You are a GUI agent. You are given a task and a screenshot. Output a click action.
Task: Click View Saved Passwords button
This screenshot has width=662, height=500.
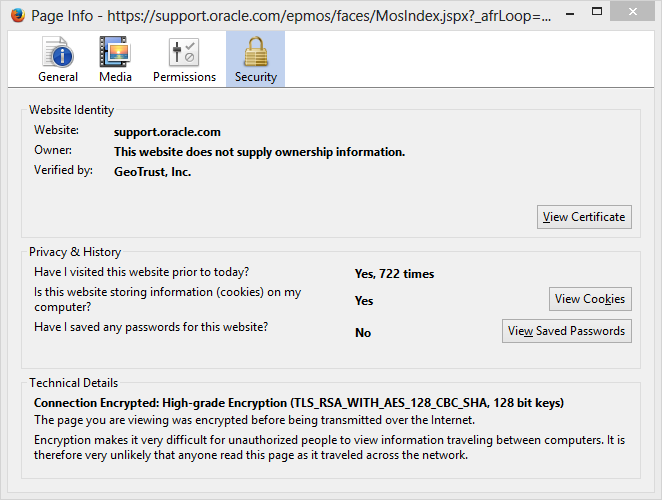(566, 331)
